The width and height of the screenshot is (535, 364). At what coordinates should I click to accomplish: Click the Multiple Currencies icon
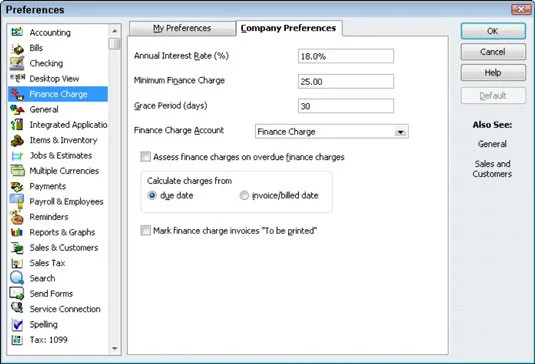(x=17, y=170)
